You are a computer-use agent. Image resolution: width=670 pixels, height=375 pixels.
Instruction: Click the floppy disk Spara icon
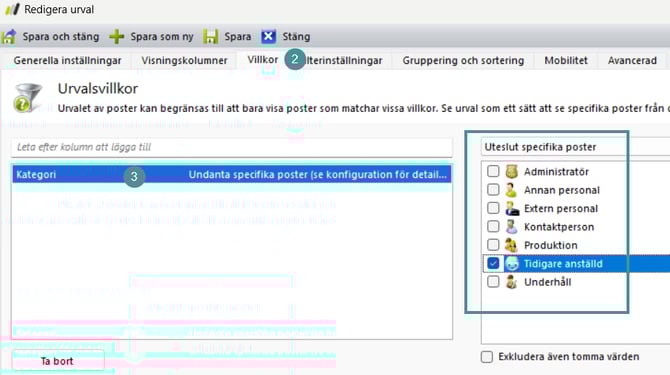pyautogui.click(x=210, y=37)
